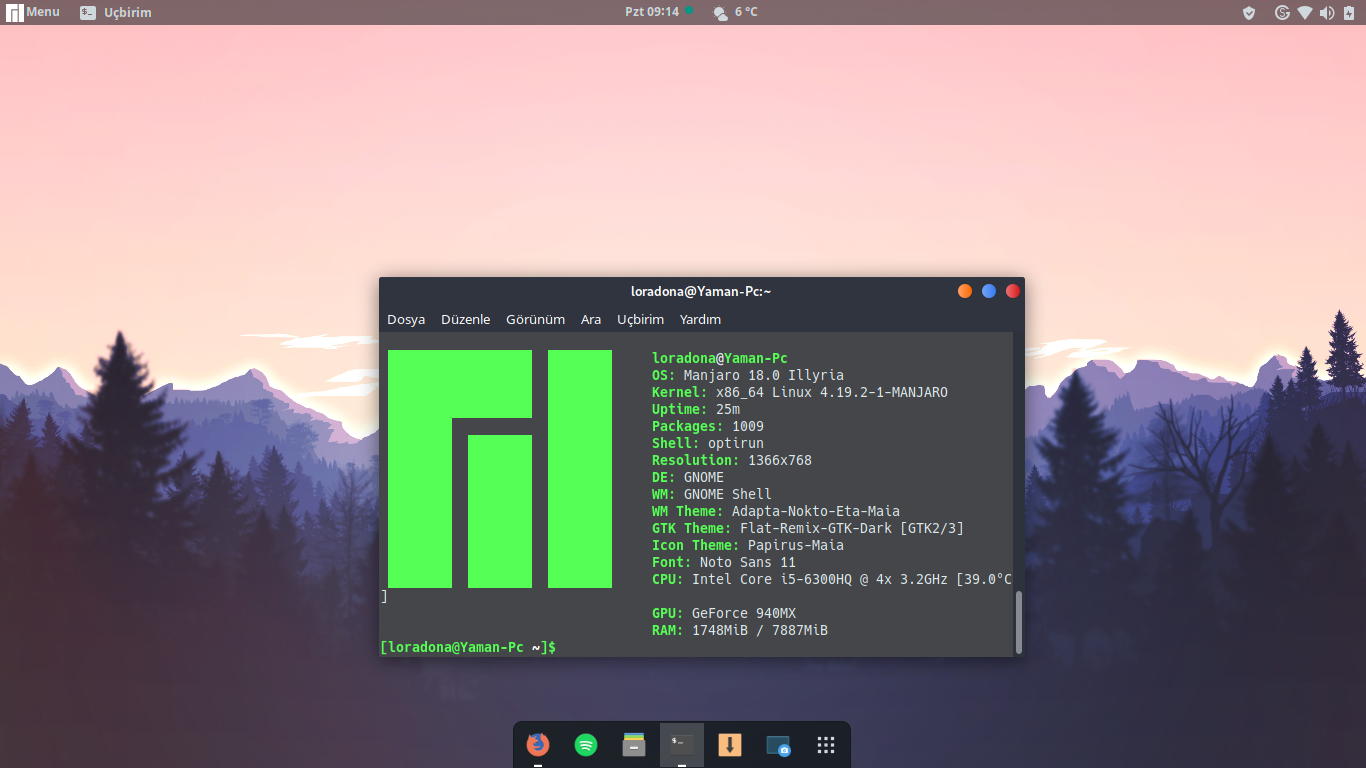Click the Resolution value '1366x768'
The height and width of the screenshot is (768, 1366).
click(x=780, y=460)
